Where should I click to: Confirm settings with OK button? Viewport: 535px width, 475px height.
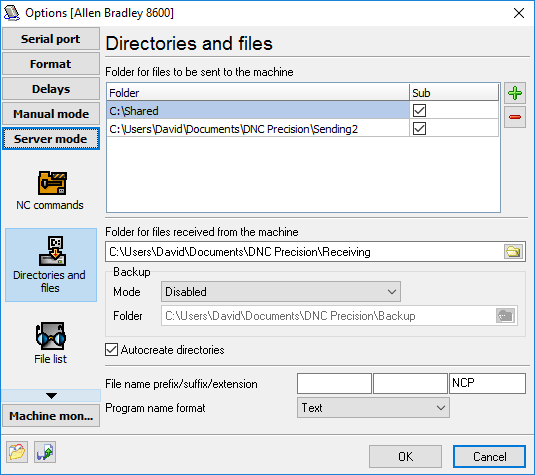tap(405, 457)
